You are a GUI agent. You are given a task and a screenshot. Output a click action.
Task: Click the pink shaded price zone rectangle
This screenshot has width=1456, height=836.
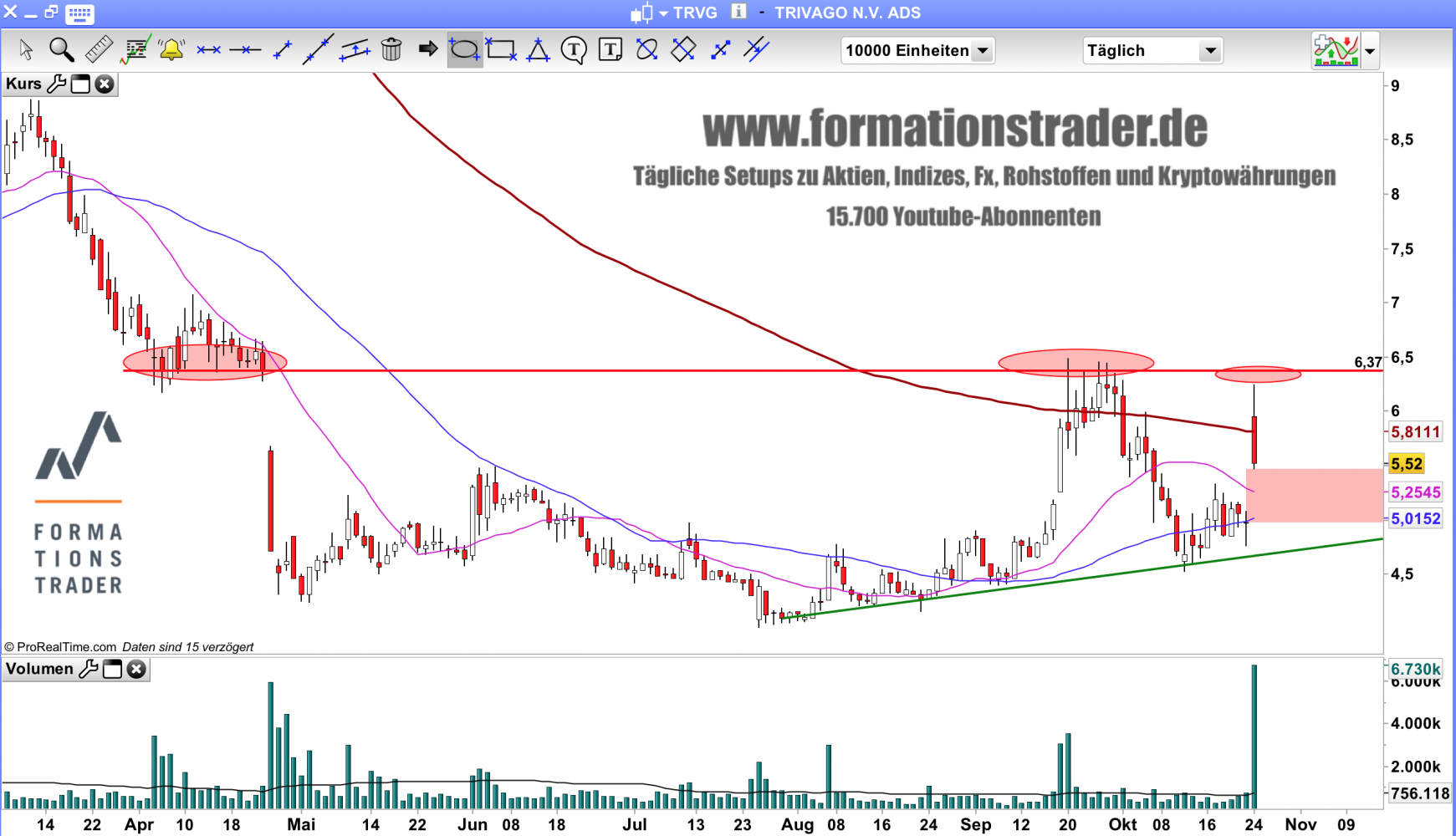point(1315,496)
